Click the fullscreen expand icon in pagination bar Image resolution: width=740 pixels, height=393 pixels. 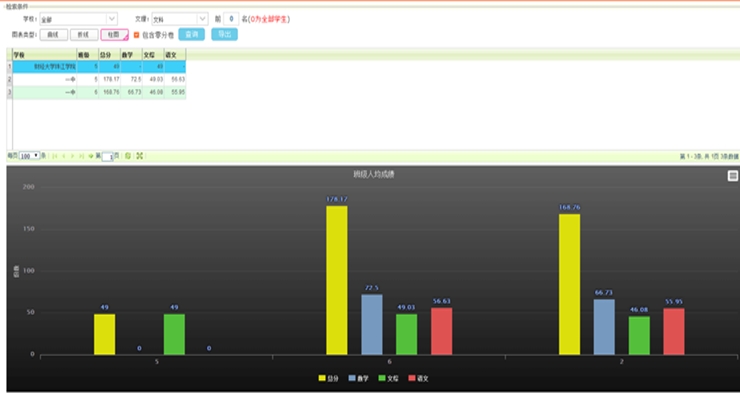pyautogui.click(x=140, y=156)
